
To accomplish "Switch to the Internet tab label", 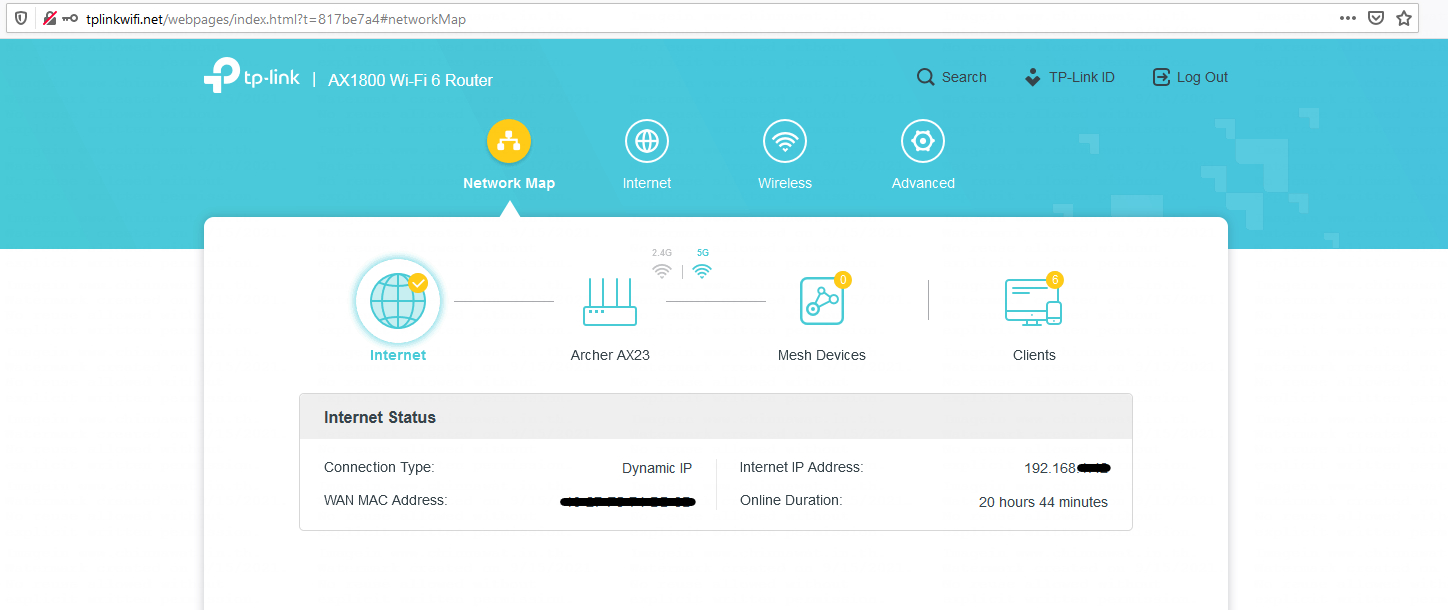I will (647, 183).
